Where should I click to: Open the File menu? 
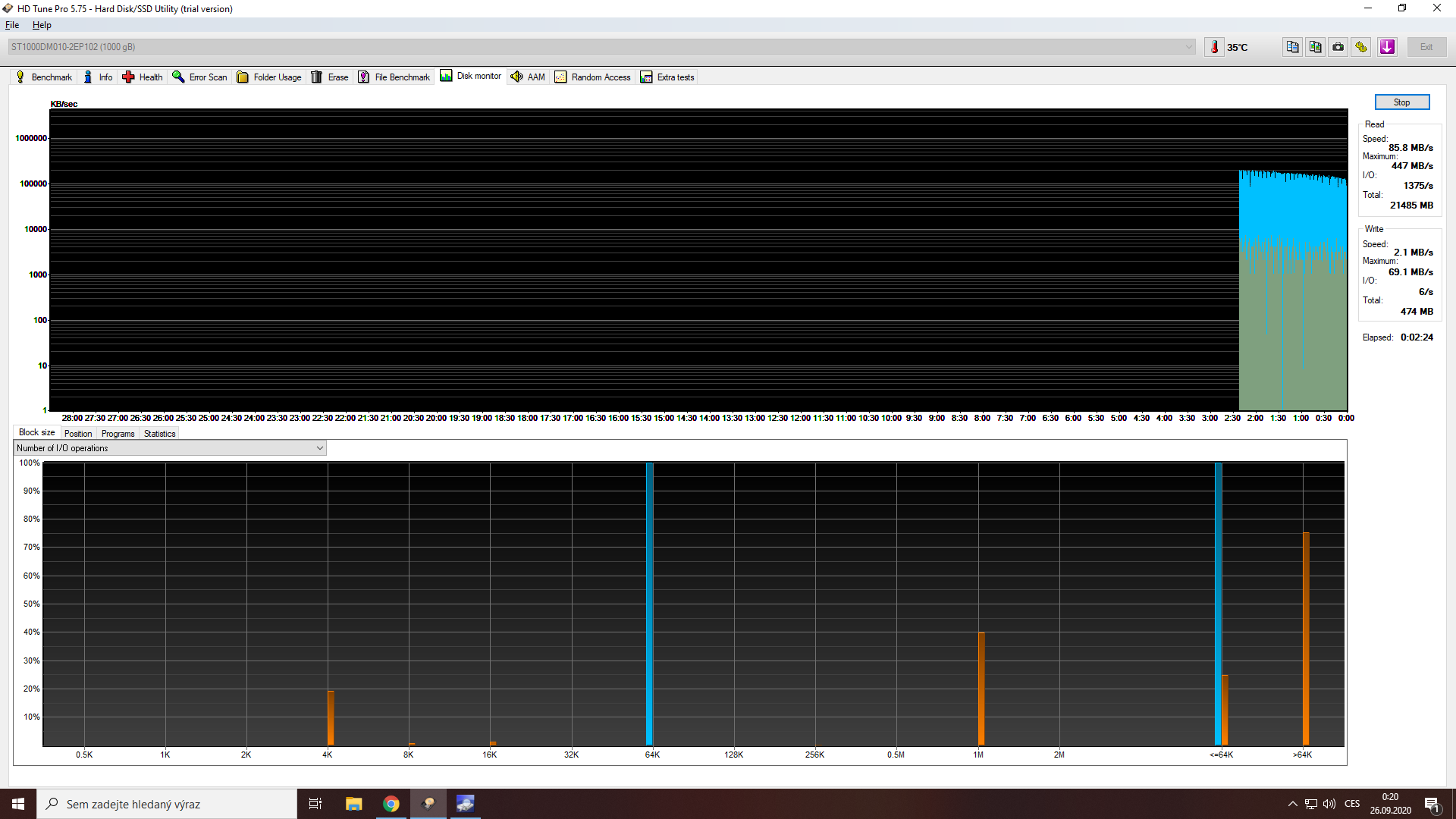12,25
